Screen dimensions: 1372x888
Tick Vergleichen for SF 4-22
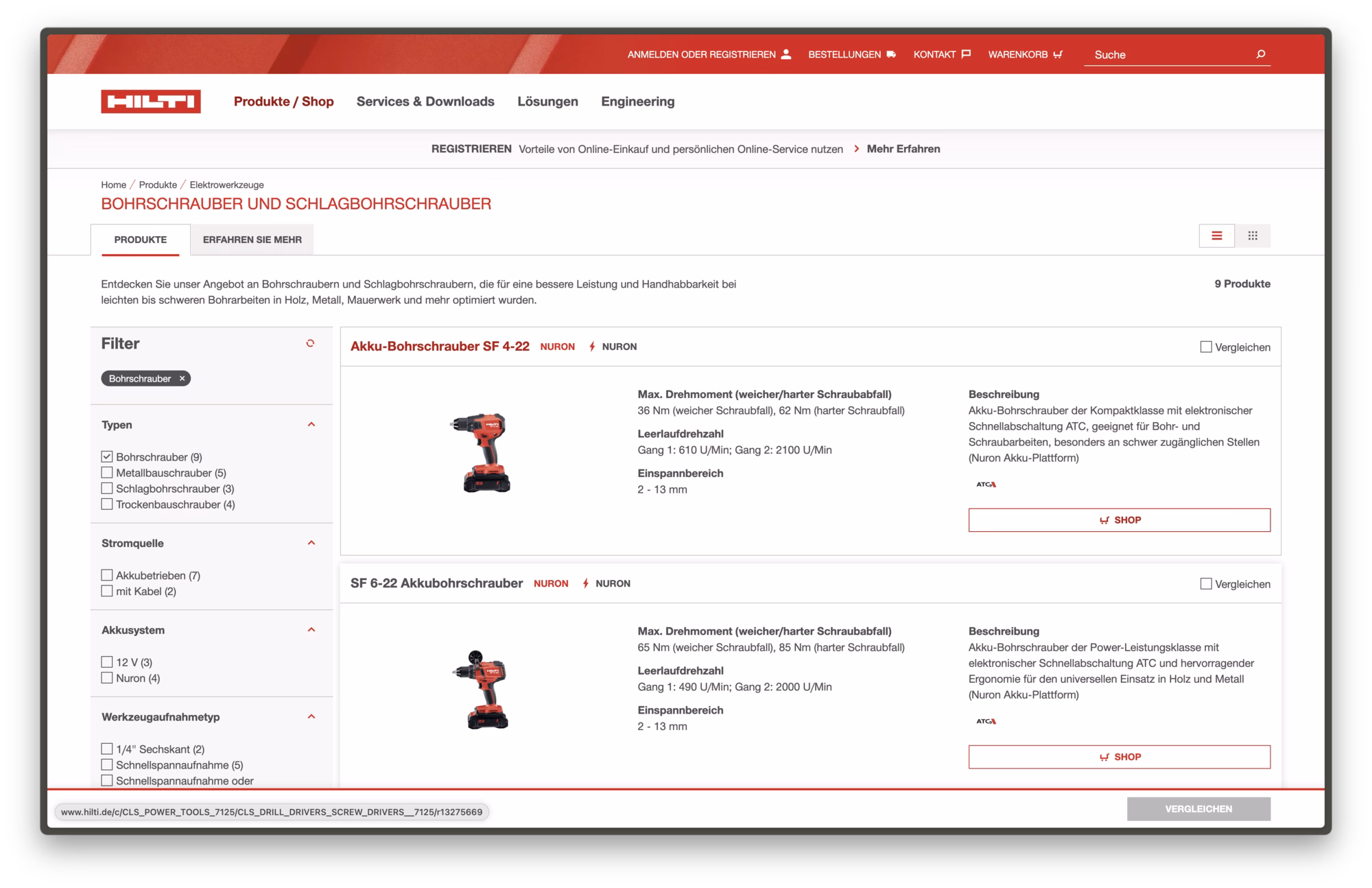[x=1206, y=347]
